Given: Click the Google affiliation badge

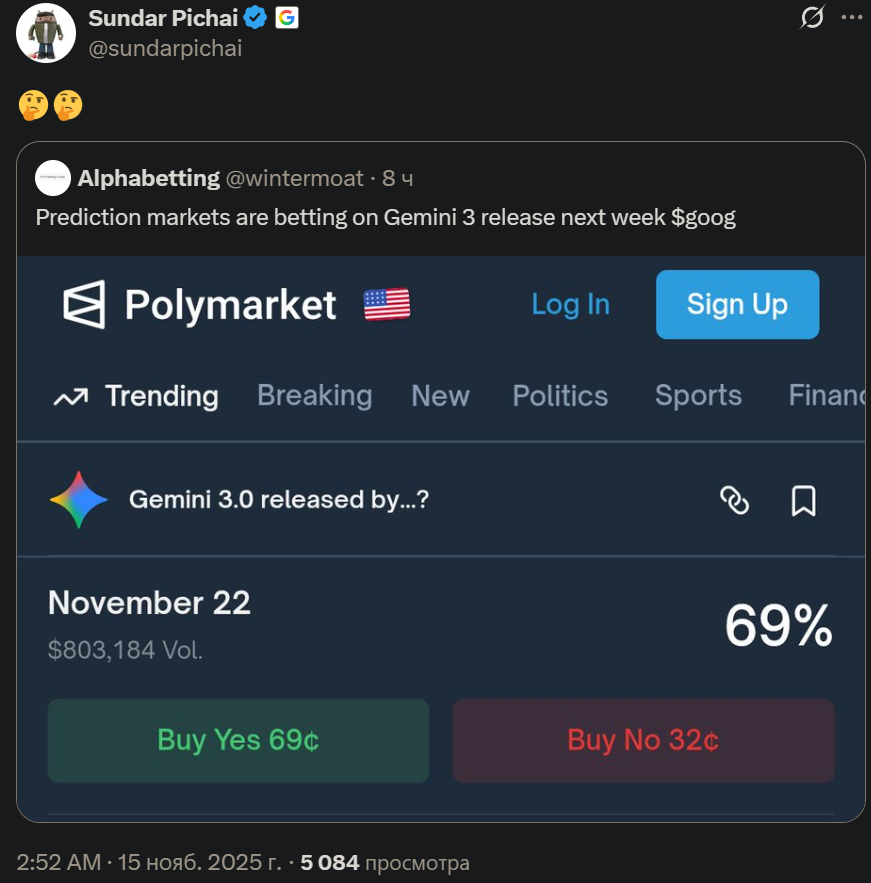Looking at the screenshot, I should (286, 18).
